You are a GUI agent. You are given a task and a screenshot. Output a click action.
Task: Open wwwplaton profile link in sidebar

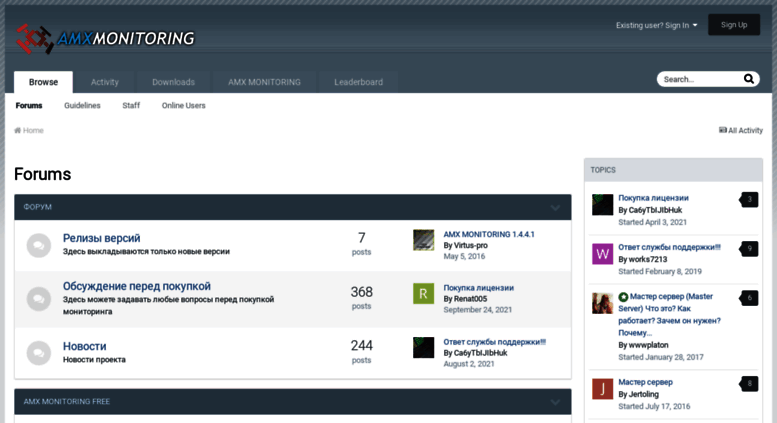648,345
